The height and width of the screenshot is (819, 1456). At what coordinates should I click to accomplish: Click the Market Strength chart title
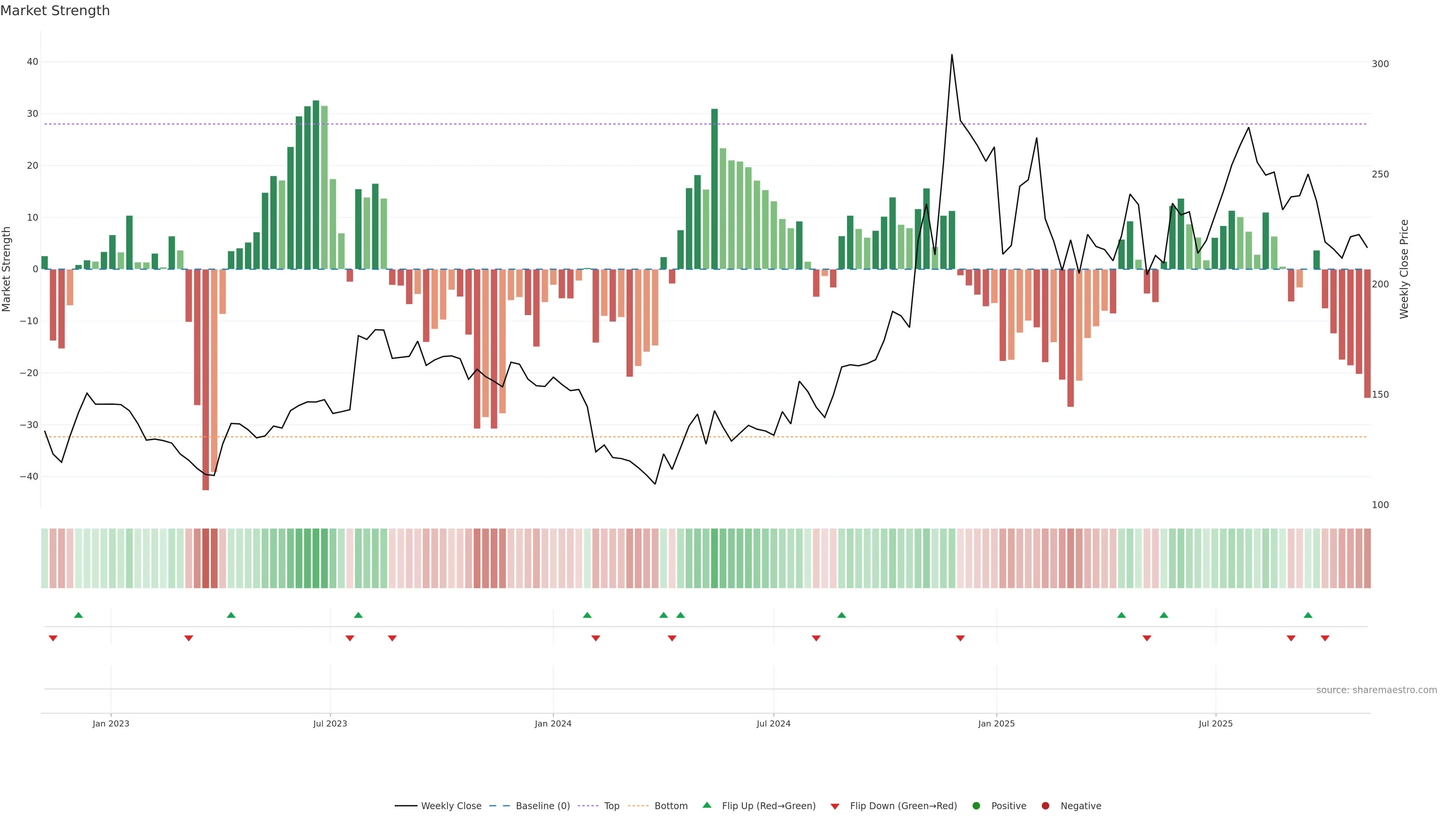(x=55, y=11)
